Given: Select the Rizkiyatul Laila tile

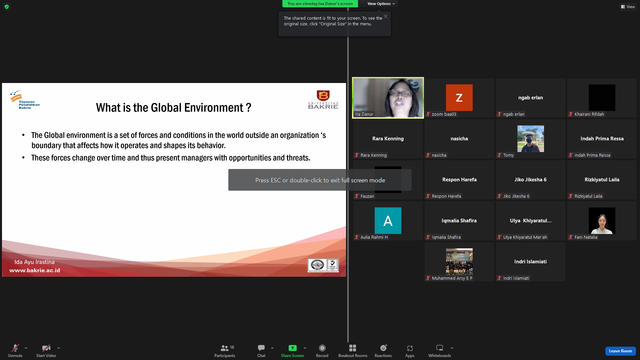Looking at the screenshot, I should click(x=602, y=180).
